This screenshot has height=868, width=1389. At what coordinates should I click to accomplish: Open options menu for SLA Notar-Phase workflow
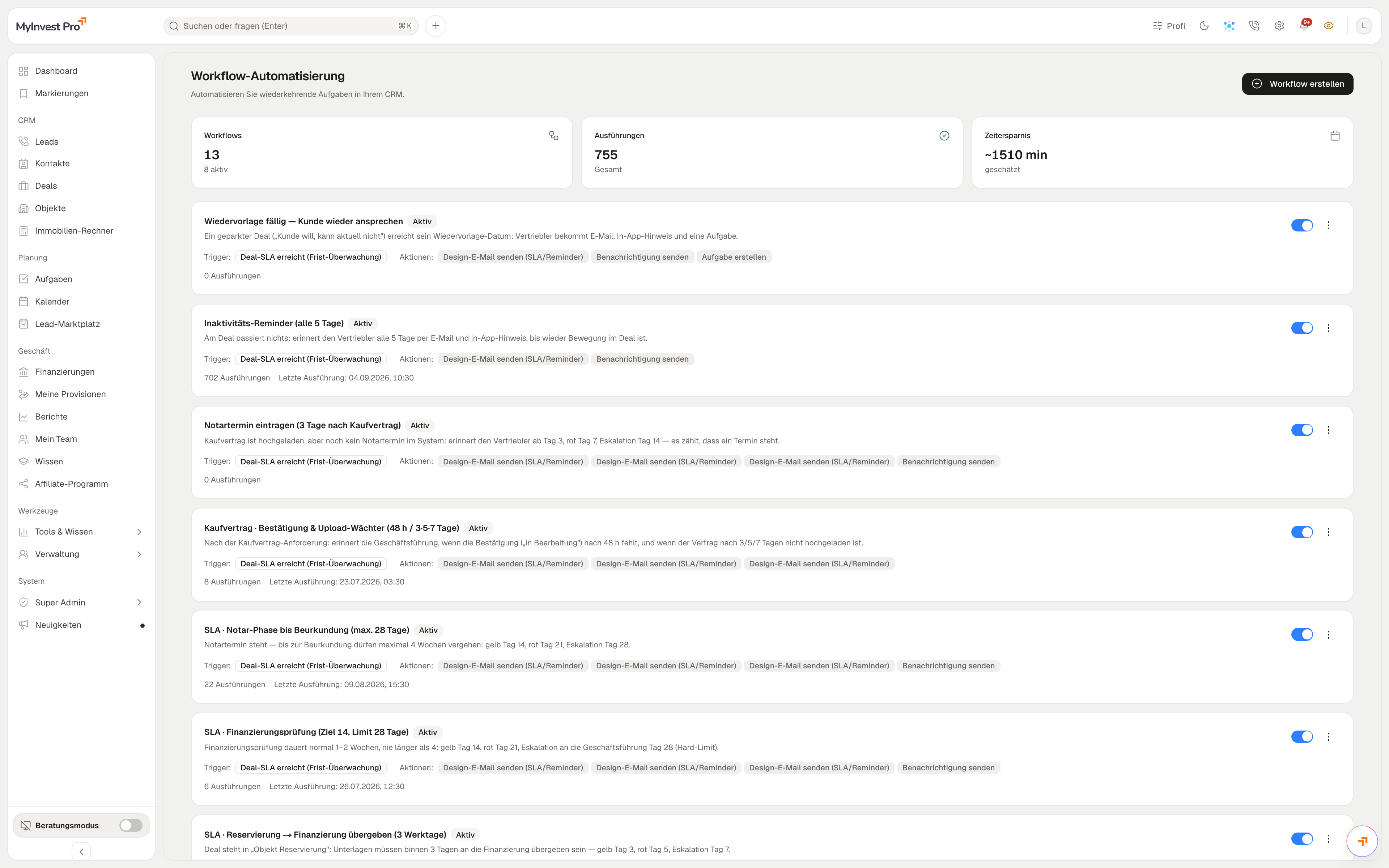(x=1328, y=634)
